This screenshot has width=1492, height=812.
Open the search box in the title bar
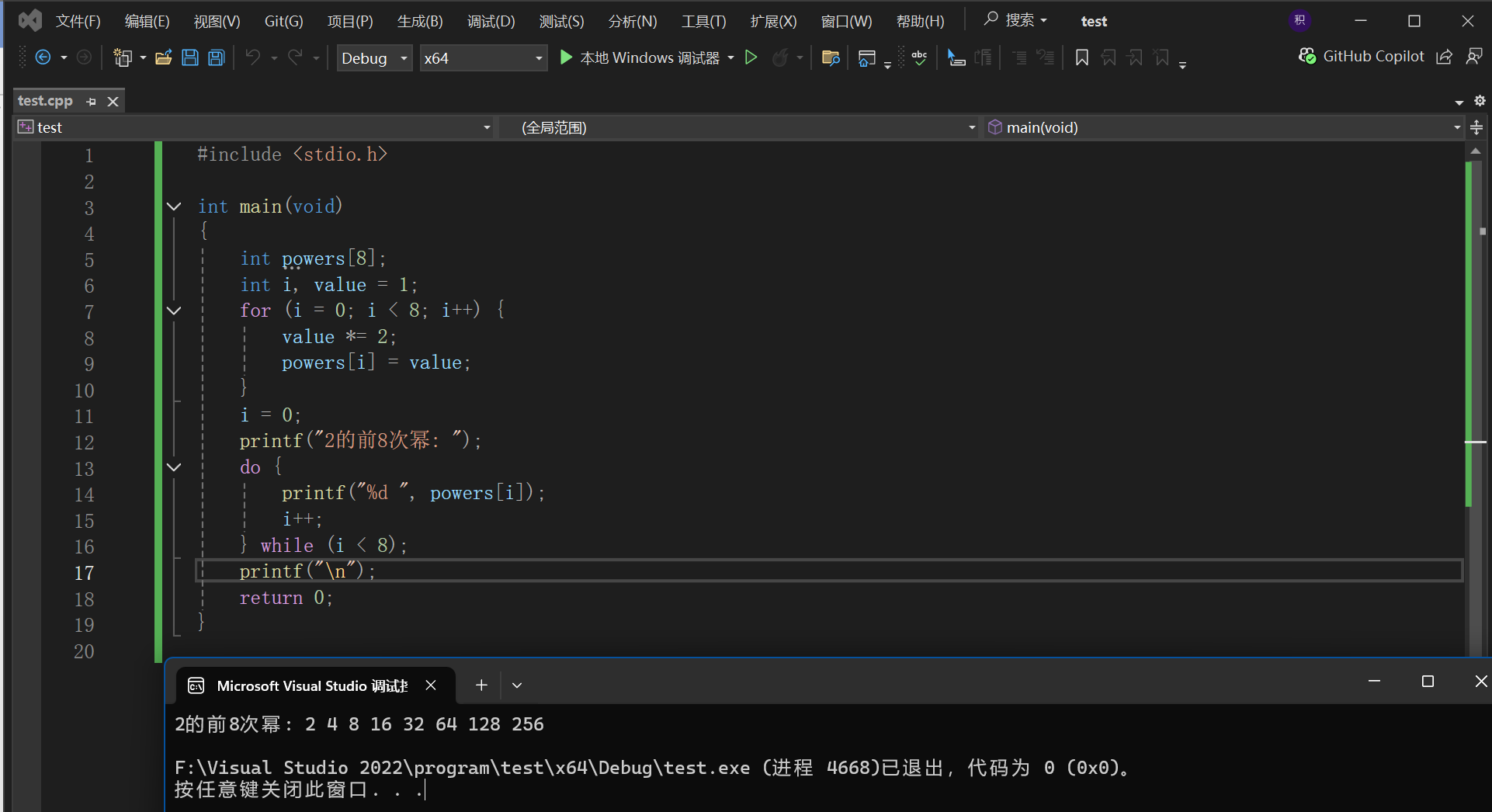click(x=1016, y=20)
